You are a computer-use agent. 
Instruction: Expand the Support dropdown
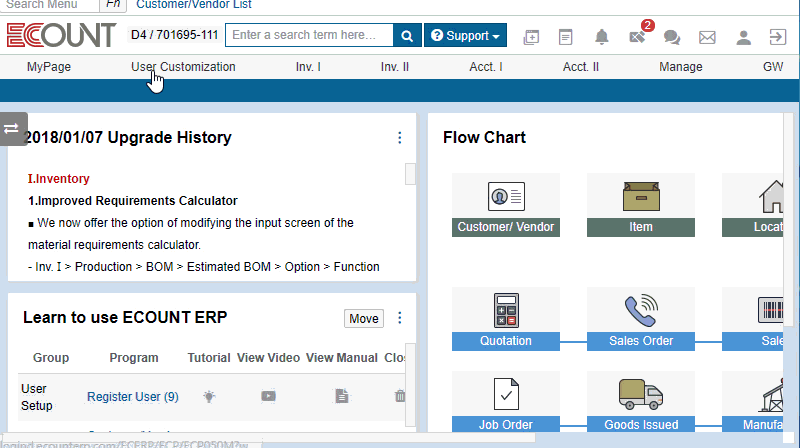[x=466, y=36]
